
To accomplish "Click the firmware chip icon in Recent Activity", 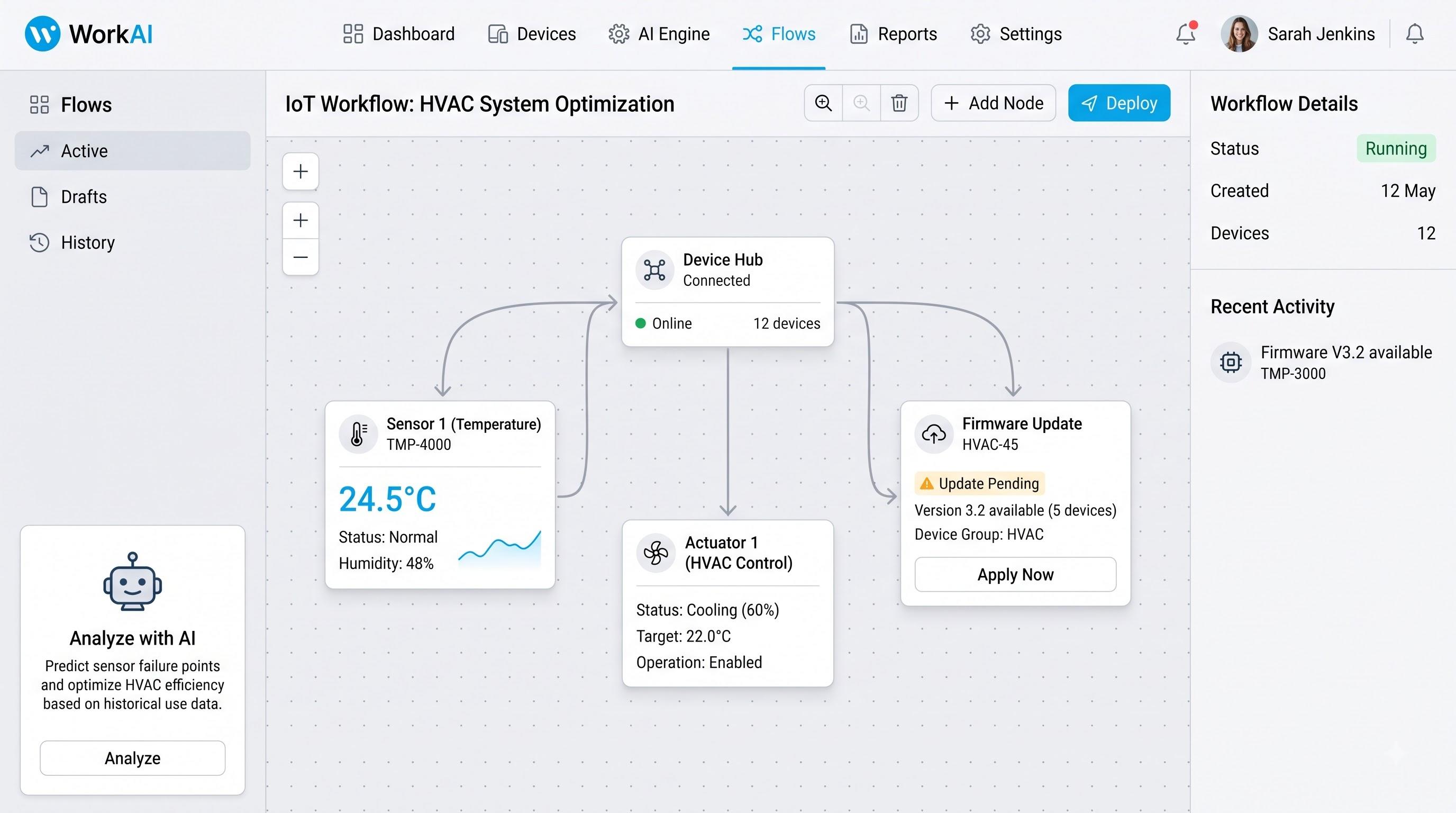I will [x=1231, y=363].
